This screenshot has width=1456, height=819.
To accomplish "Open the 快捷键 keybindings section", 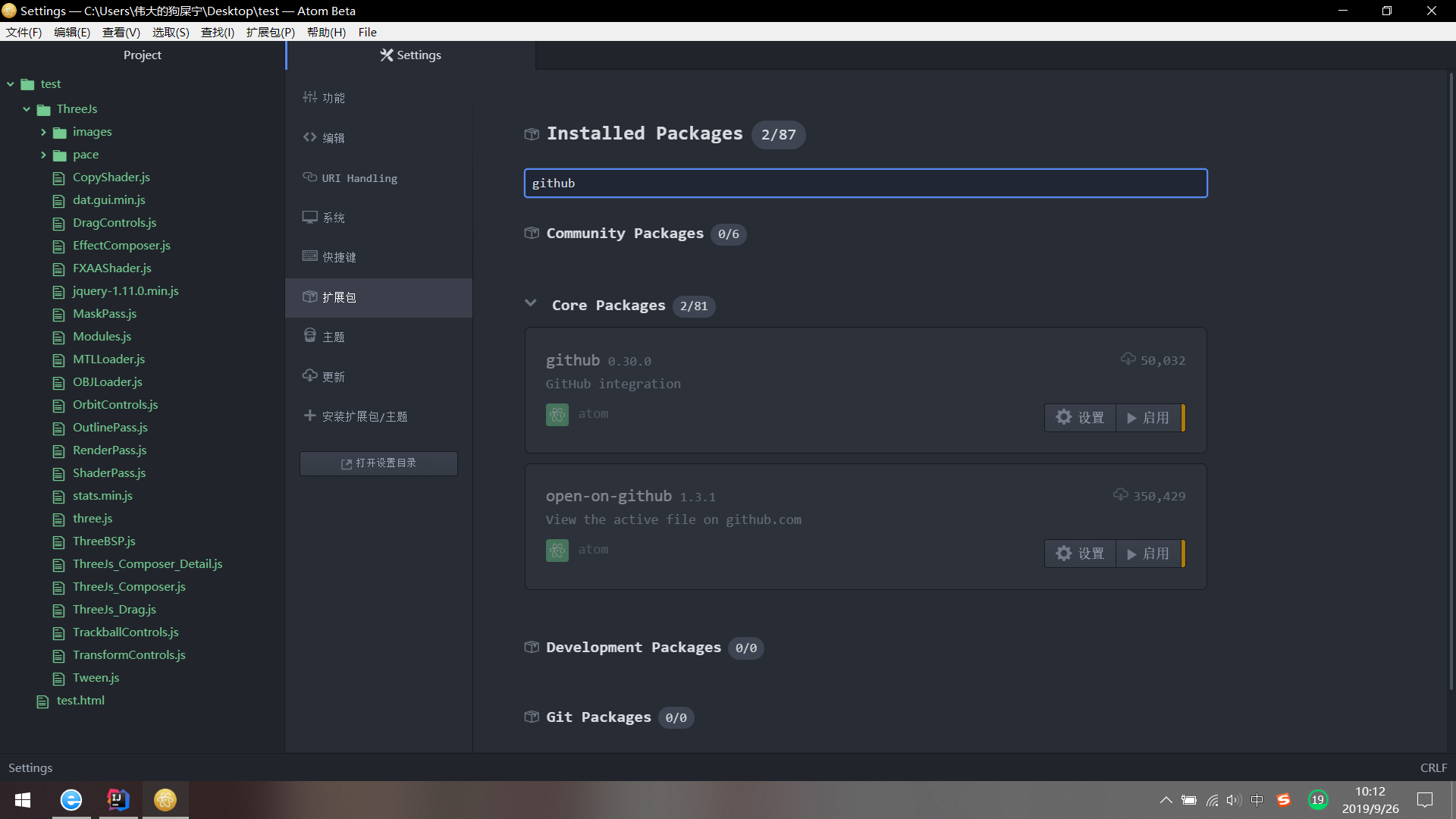I will tap(338, 257).
